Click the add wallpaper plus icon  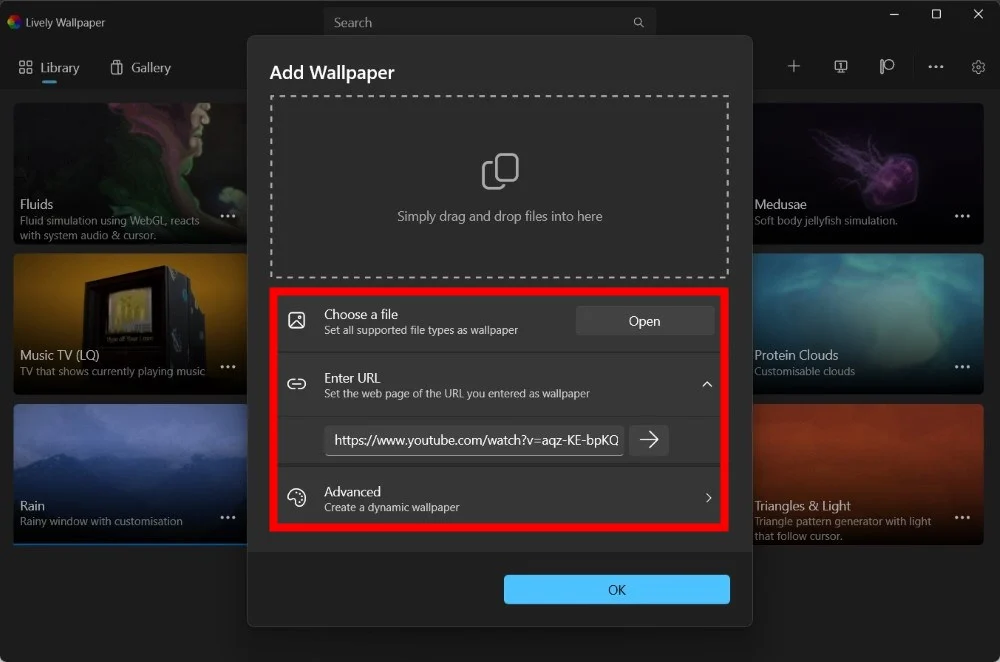794,67
